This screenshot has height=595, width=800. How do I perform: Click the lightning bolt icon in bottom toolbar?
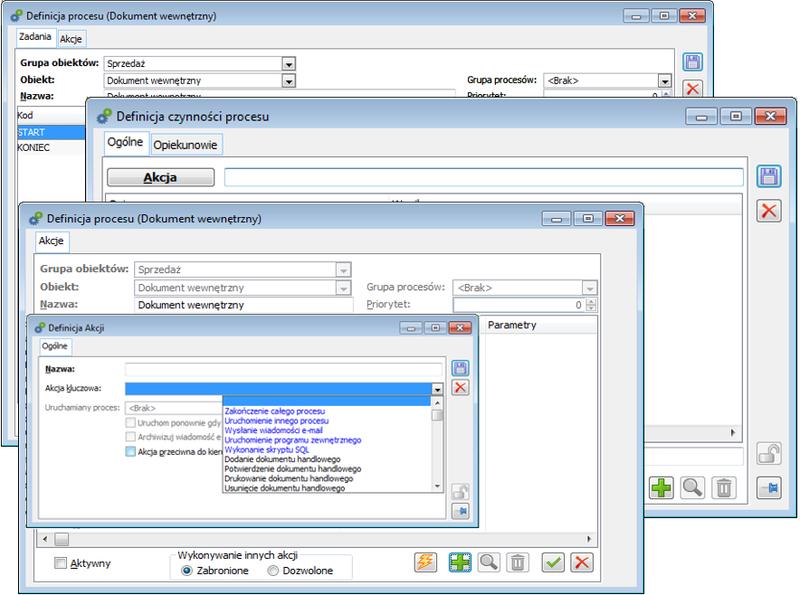(426, 562)
